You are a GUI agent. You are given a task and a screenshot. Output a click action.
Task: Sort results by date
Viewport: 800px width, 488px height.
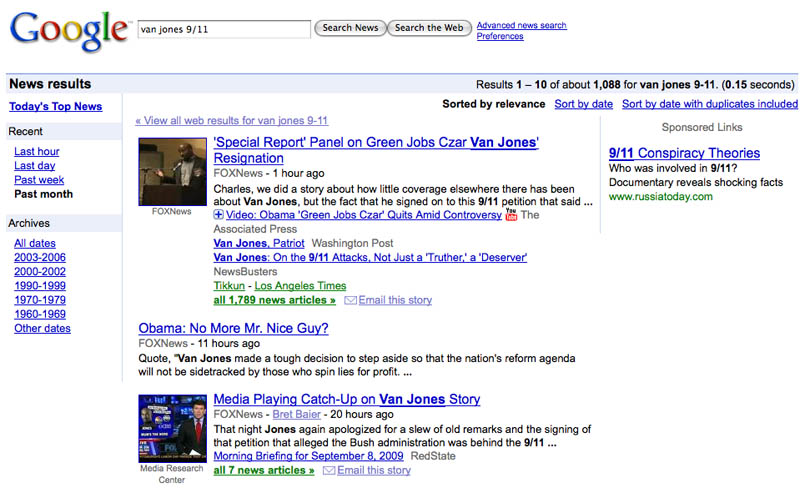[x=584, y=104]
